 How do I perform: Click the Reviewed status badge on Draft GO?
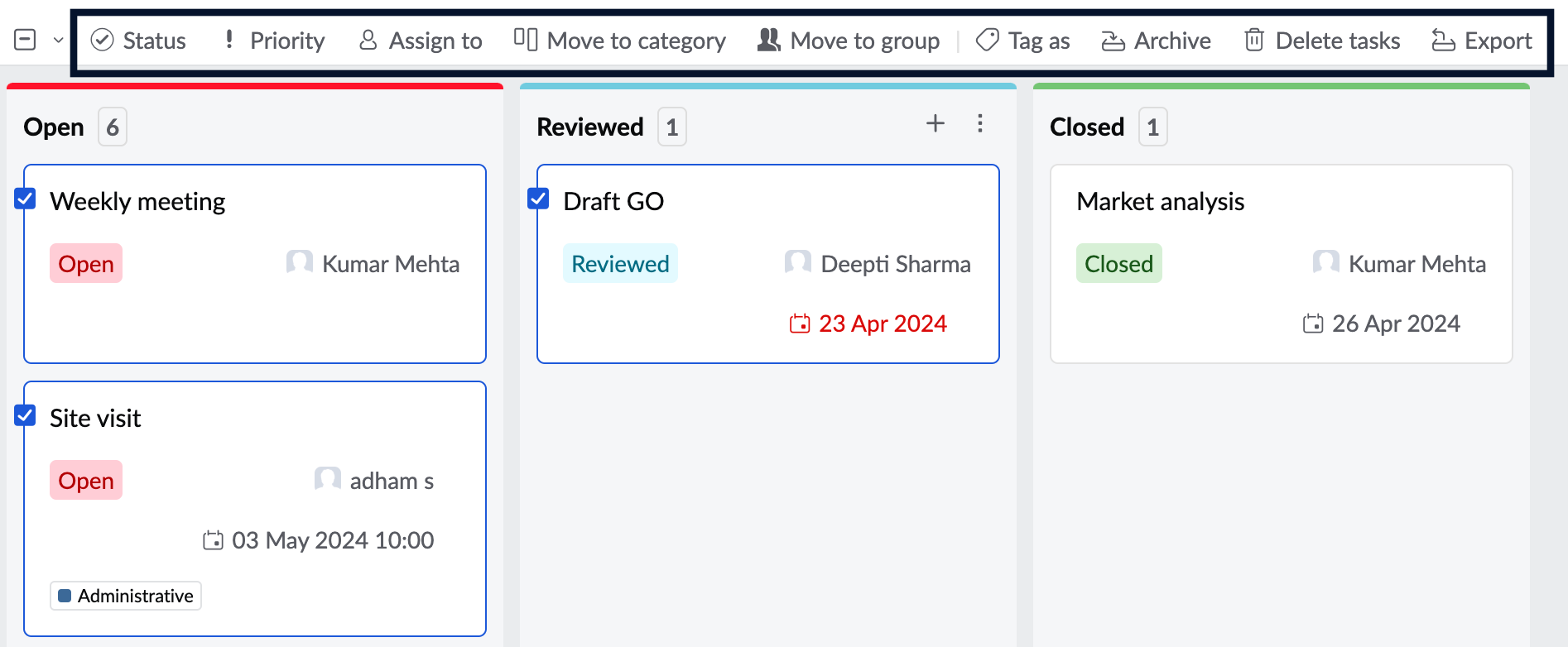pos(620,263)
